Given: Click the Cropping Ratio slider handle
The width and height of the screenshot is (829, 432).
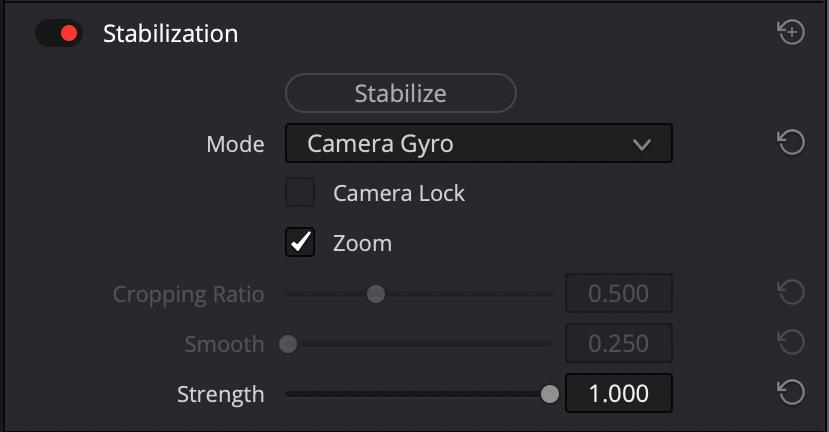Looking at the screenshot, I should 376,294.
